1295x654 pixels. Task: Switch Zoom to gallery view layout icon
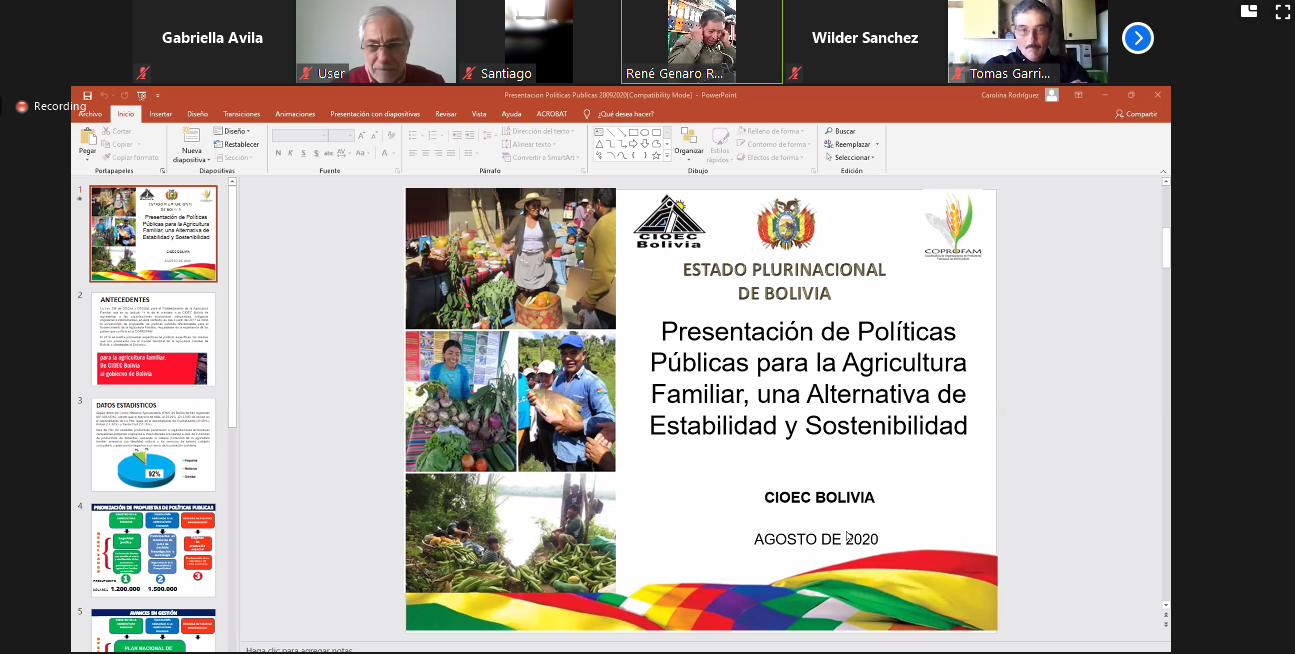click(x=1249, y=11)
